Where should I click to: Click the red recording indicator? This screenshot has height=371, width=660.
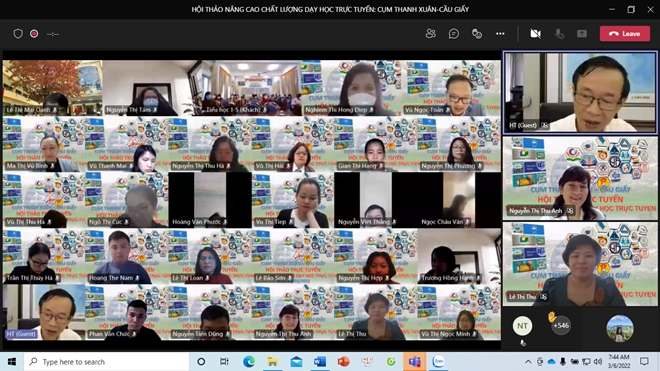click(34, 34)
